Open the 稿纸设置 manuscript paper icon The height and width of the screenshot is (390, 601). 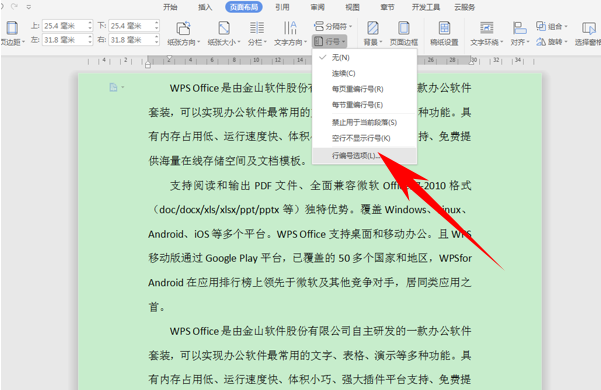click(444, 28)
